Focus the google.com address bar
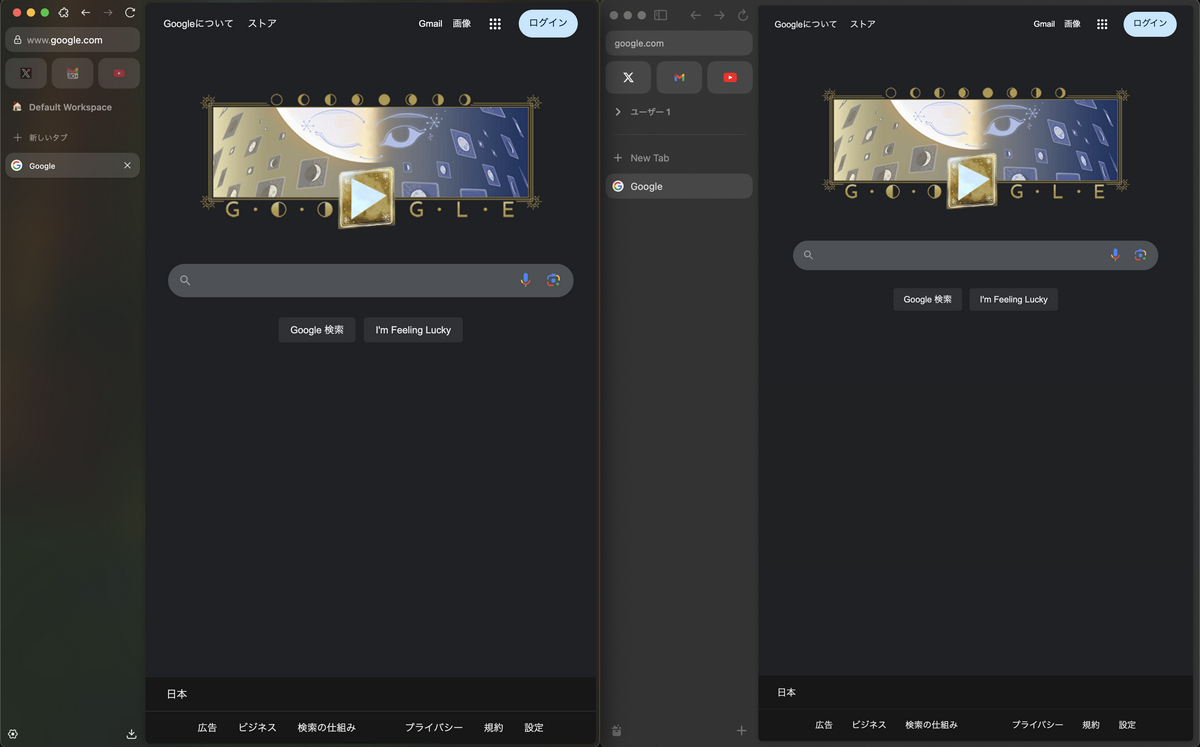Screen dimensions: 1200x747 (679, 43)
